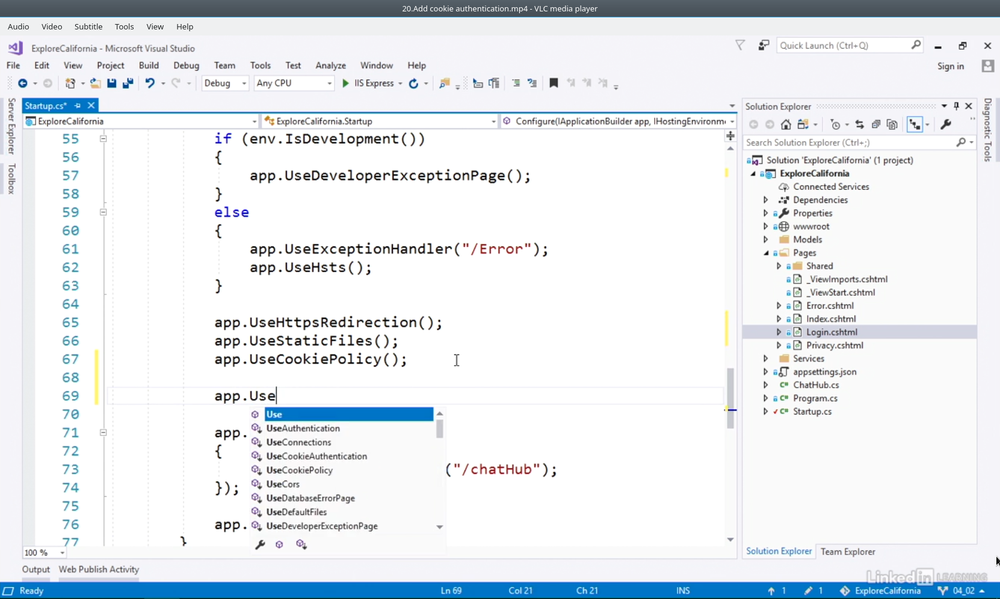Click Sync with Active Document icon
1000x599 pixels.
[860, 125]
